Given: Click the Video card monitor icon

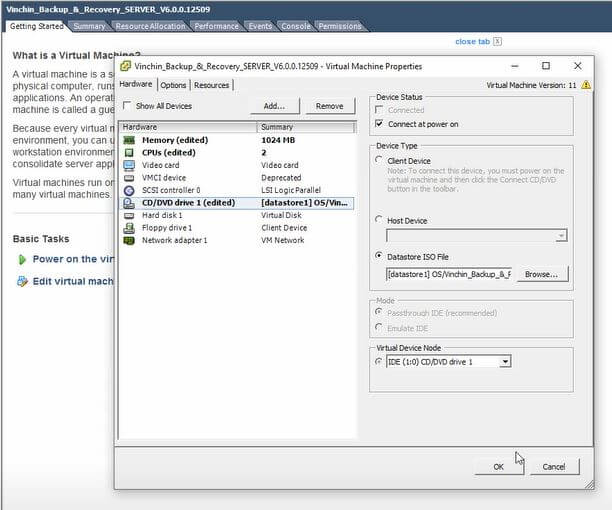Looking at the screenshot, I should 129,165.
